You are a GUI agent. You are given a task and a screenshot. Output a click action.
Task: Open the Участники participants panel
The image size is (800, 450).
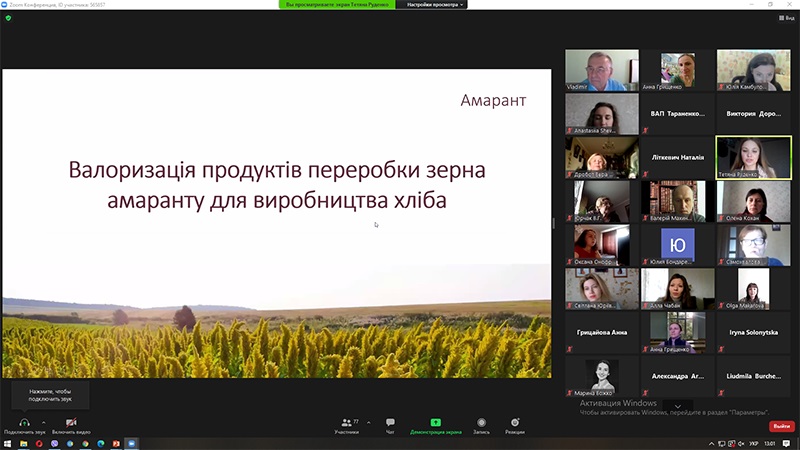click(347, 426)
